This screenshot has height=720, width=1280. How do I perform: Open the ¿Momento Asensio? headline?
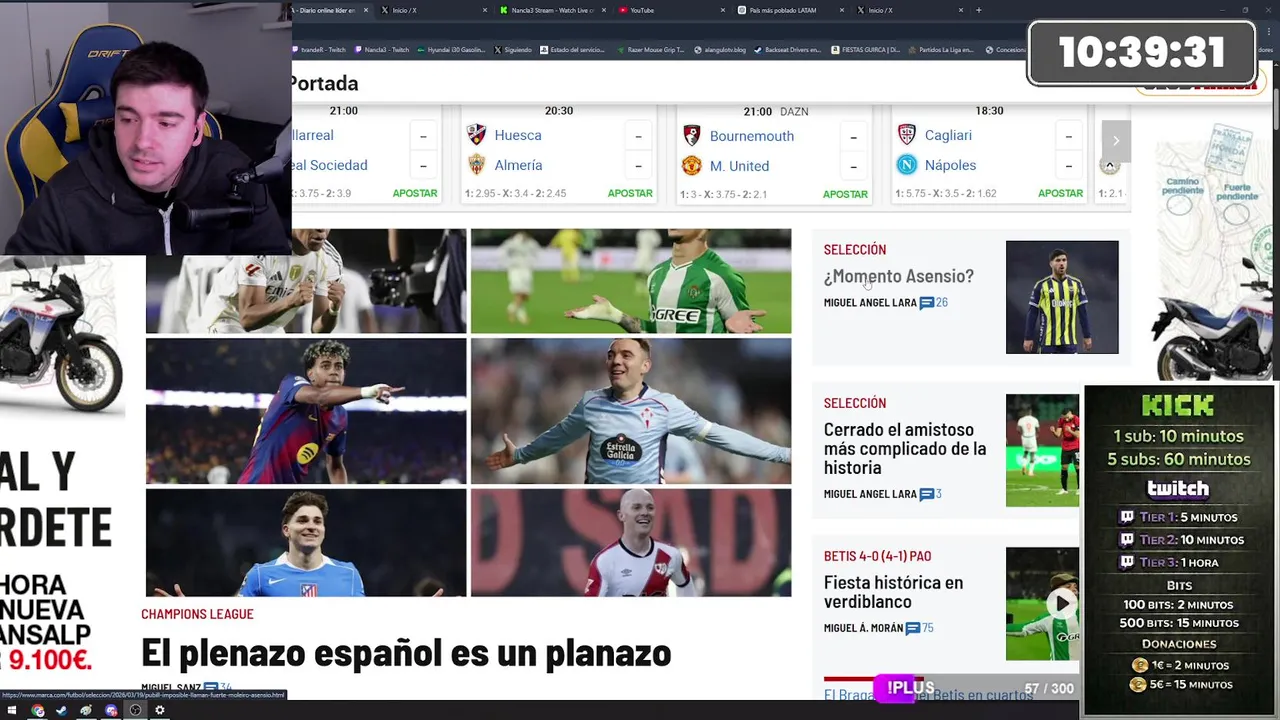pos(898,276)
